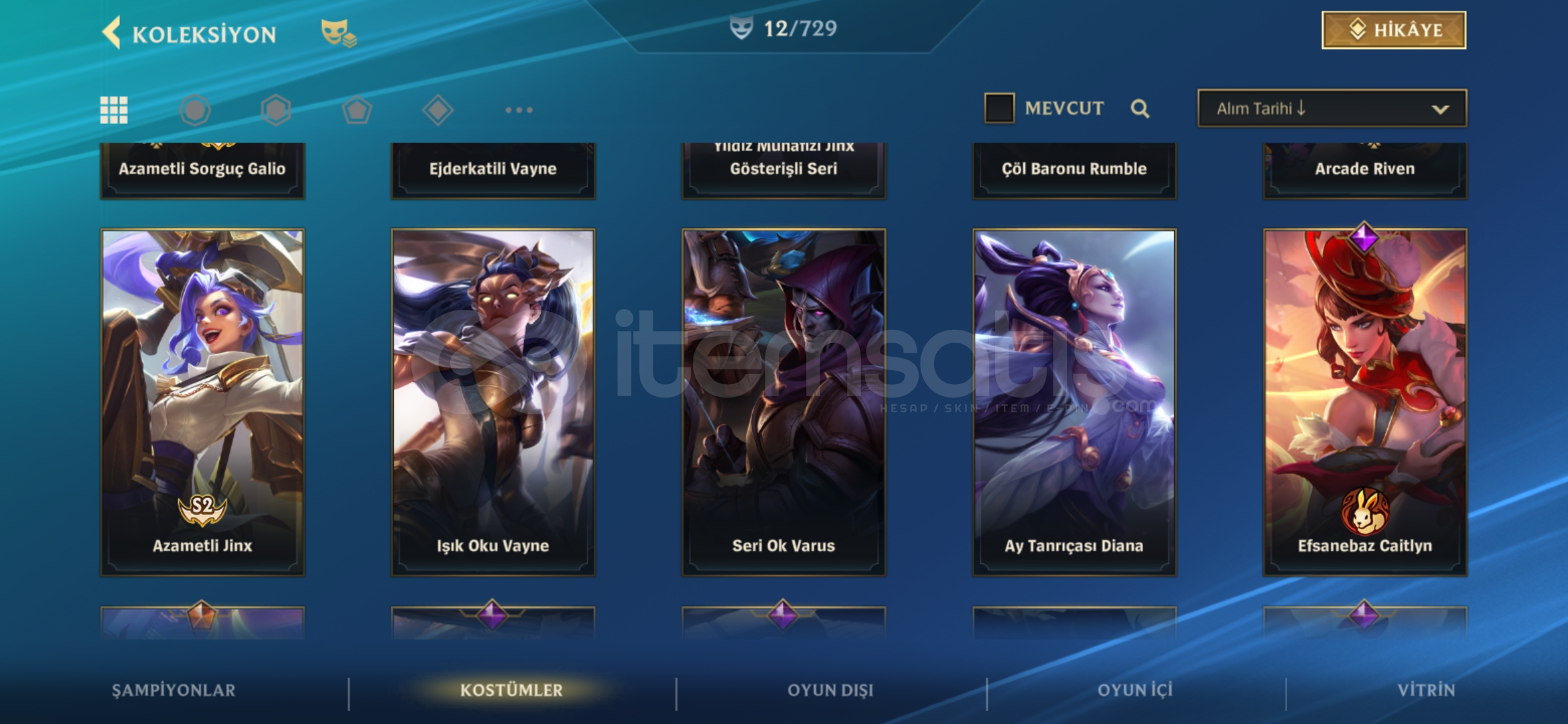Expand sort options with the chevron arrow
Screen dimensions: 1568x724
click(1440, 109)
